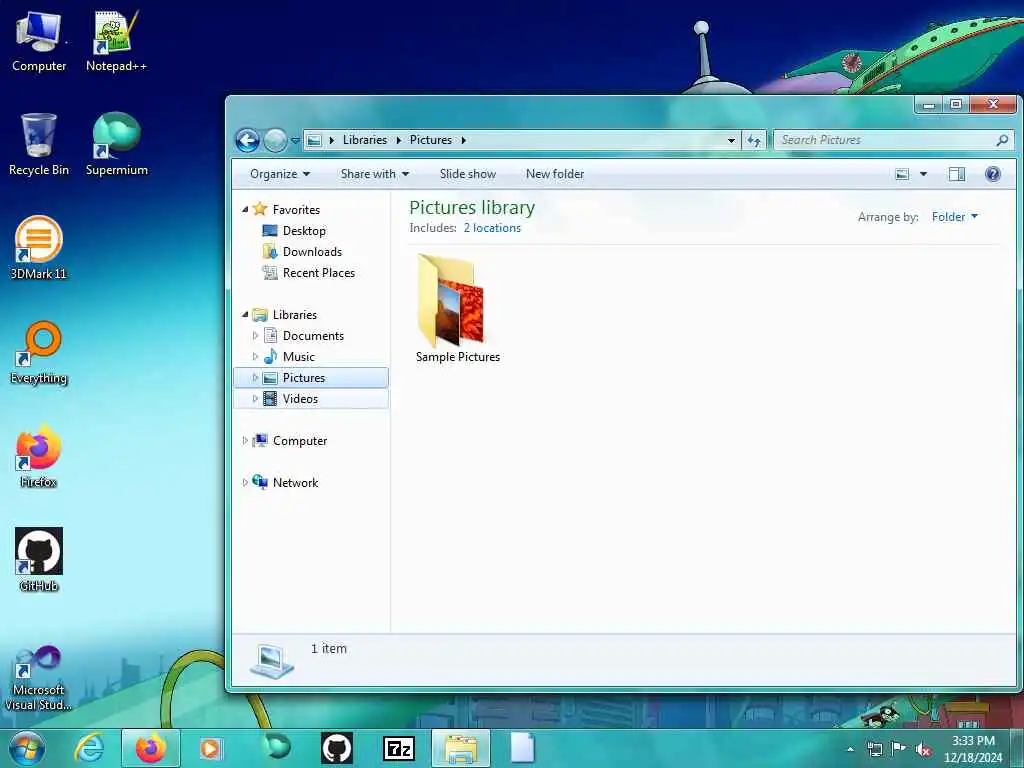
Task: Click the search magnifier icon
Action: [1002, 140]
